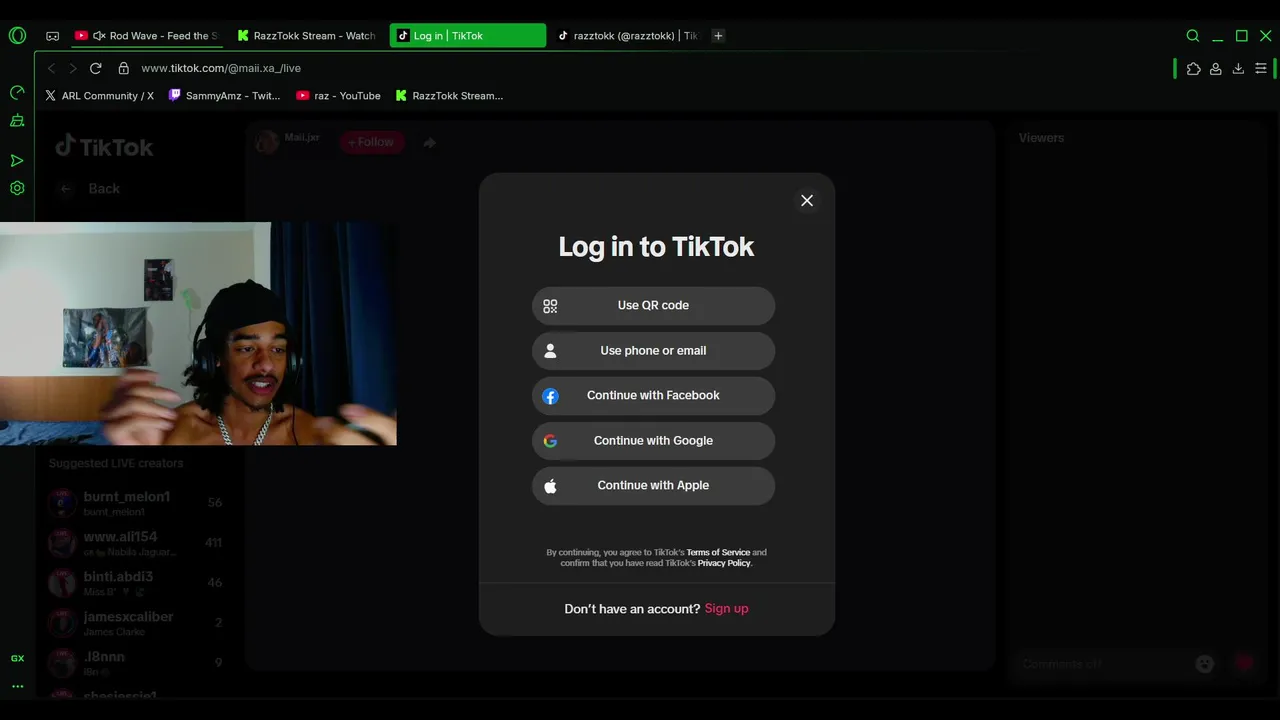Switch to the Rod Wave YouTube tab
Screen dimensions: 1280x720
pyautogui.click(x=145, y=36)
